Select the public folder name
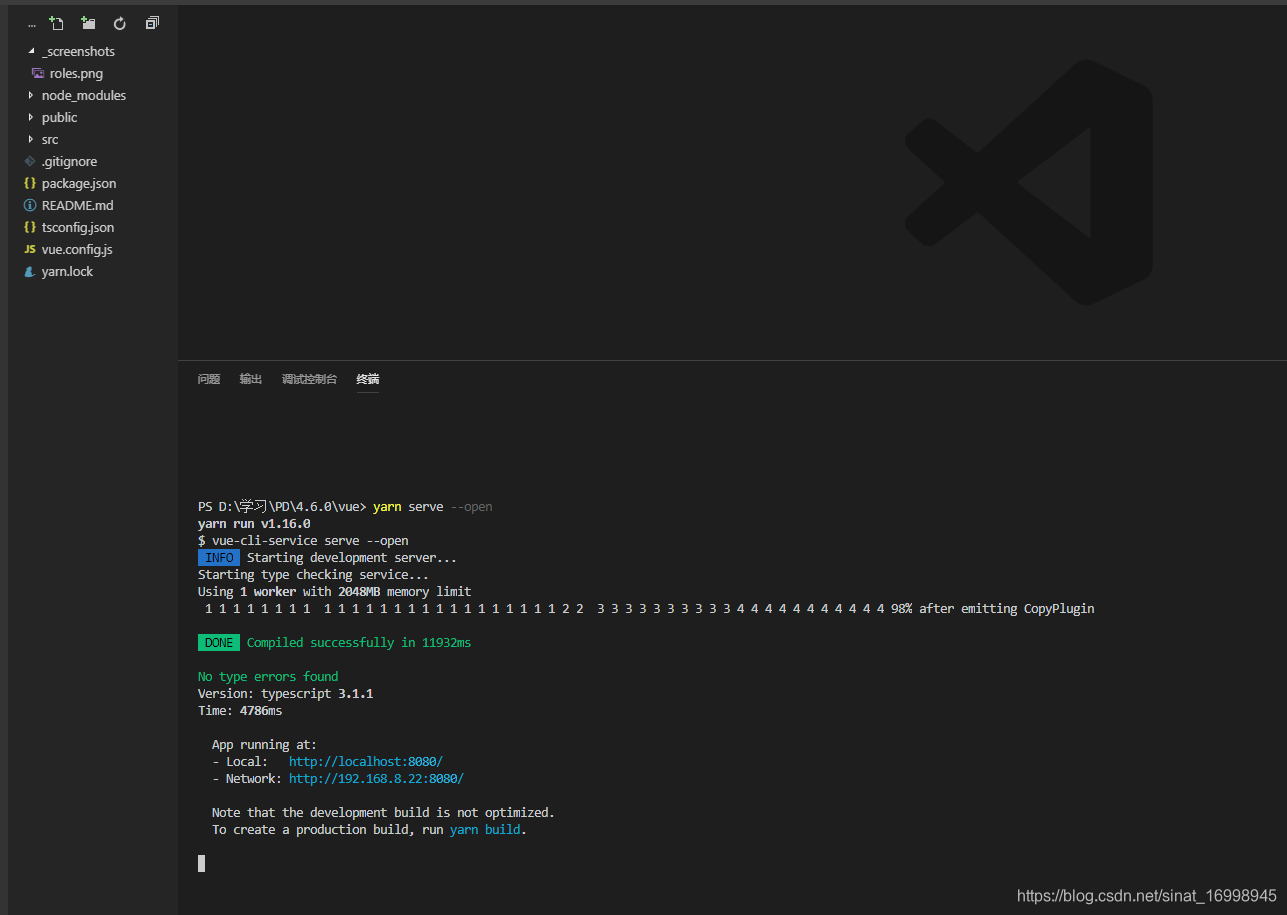This screenshot has height=915, width=1287. 59,117
